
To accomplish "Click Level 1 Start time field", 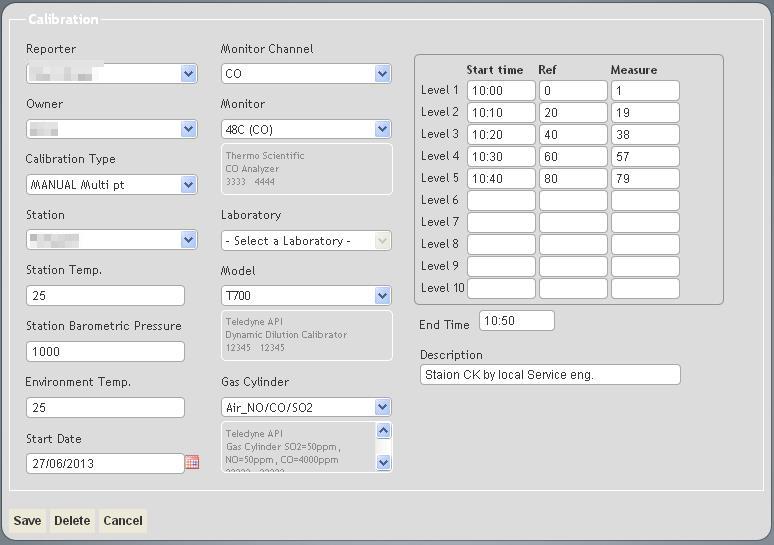I will tap(500, 91).
